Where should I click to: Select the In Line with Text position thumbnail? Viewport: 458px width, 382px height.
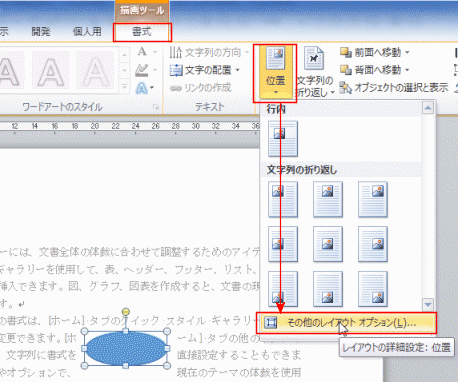tap(283, 139)
